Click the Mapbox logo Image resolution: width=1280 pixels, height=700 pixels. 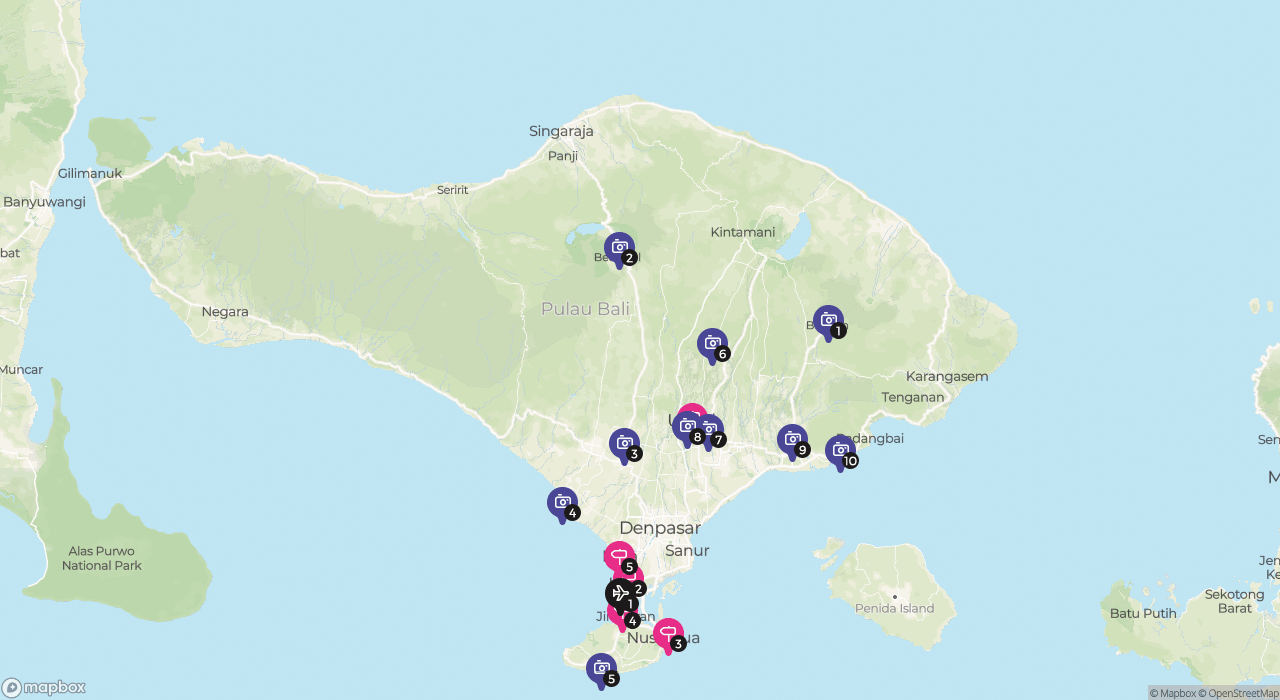[x=44, y=688]
